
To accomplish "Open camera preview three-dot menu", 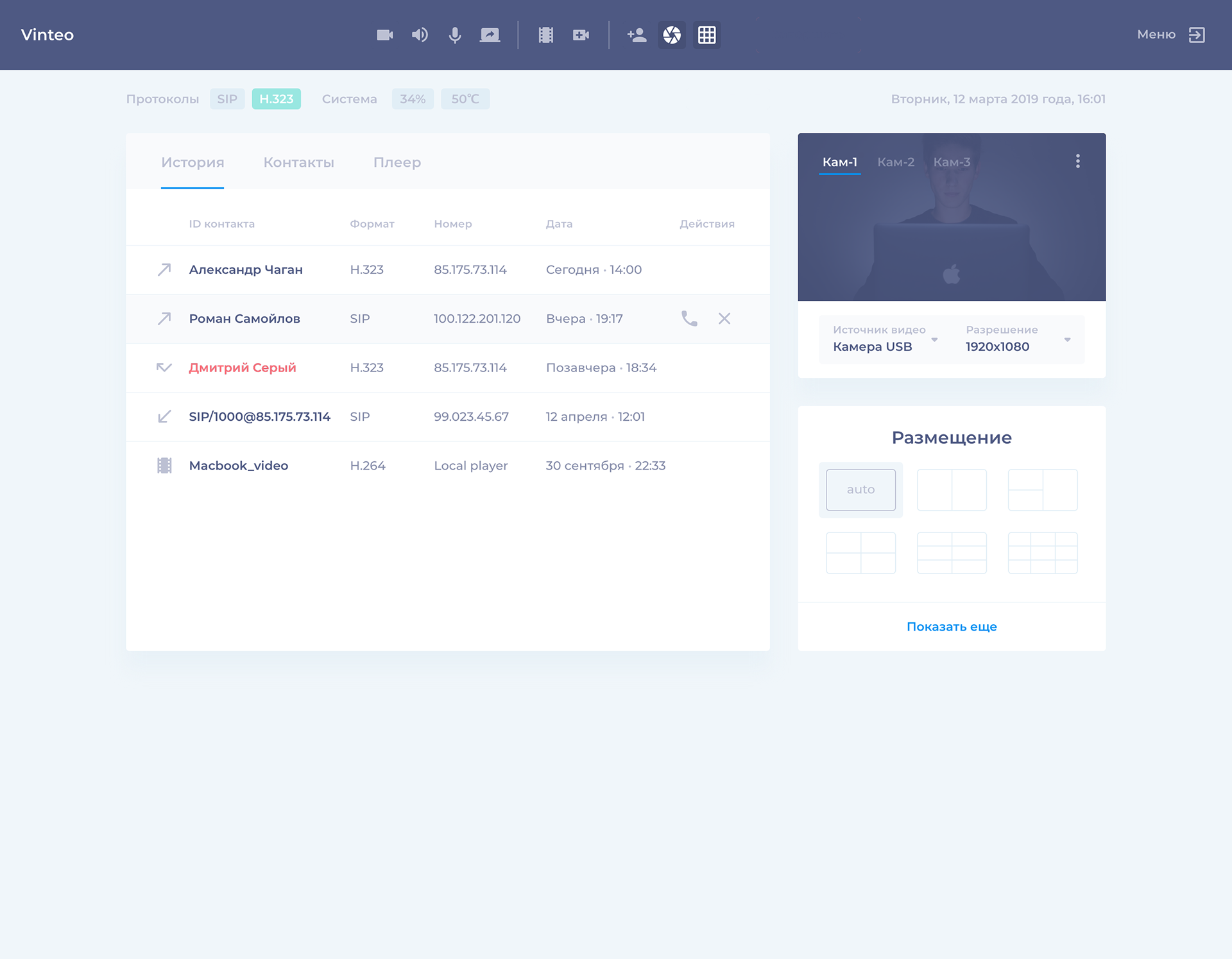I will [x=1078, y=161].
